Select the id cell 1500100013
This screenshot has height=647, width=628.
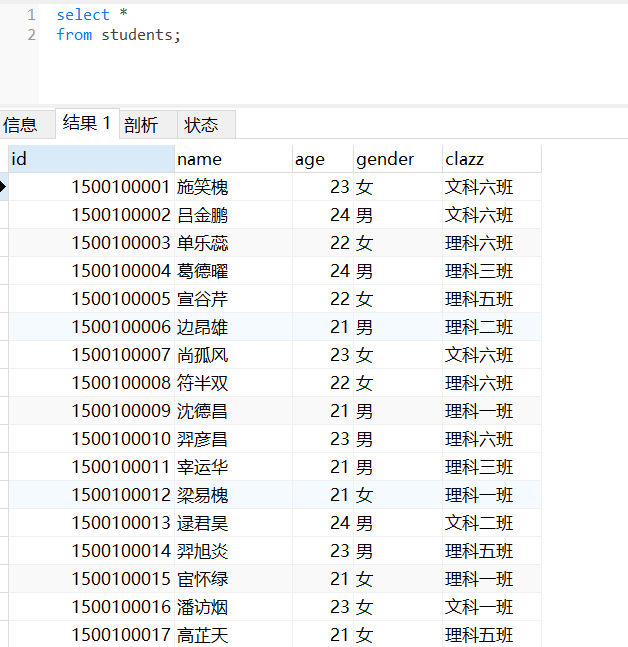click(x=91, y=523)
